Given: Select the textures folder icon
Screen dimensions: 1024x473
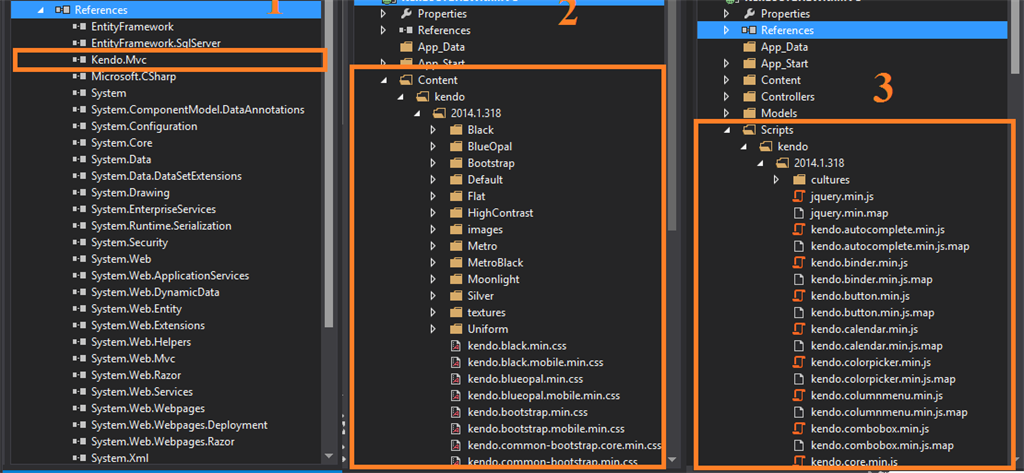Looking at the screenshot, I should (456, 312).
